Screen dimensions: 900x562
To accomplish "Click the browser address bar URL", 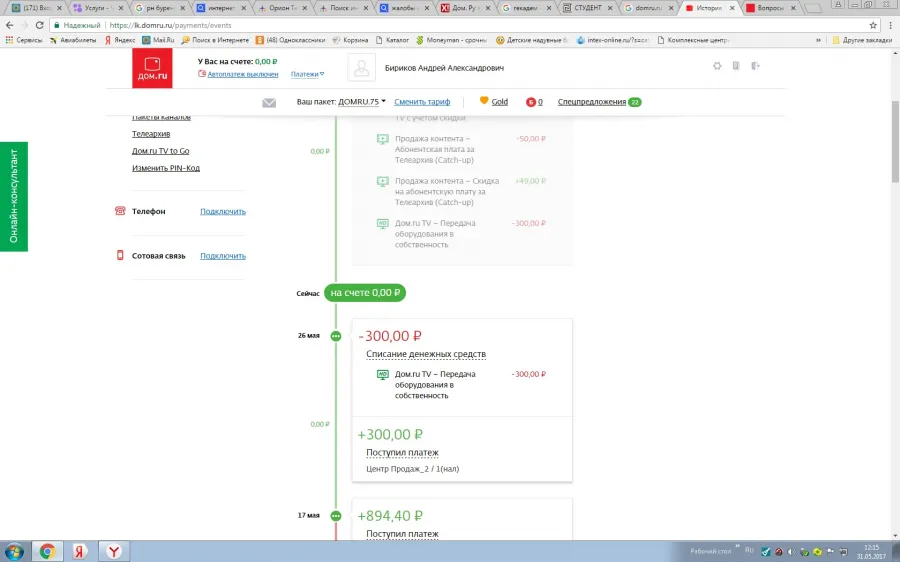I will tap(170, 25).
